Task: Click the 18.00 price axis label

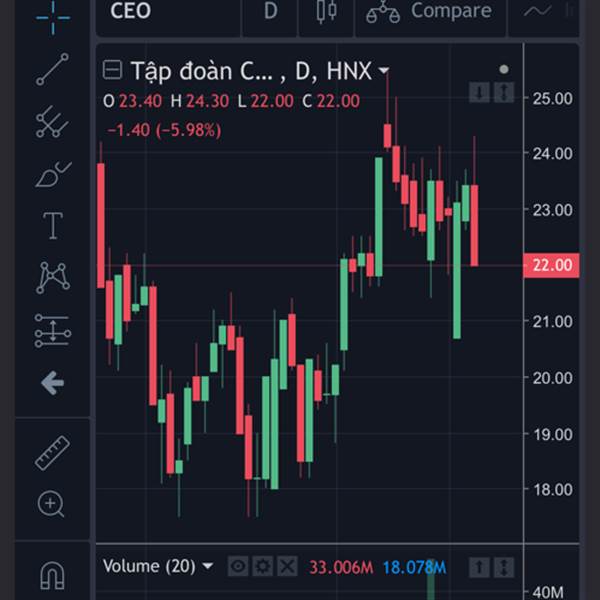Action: pos(553,490)
